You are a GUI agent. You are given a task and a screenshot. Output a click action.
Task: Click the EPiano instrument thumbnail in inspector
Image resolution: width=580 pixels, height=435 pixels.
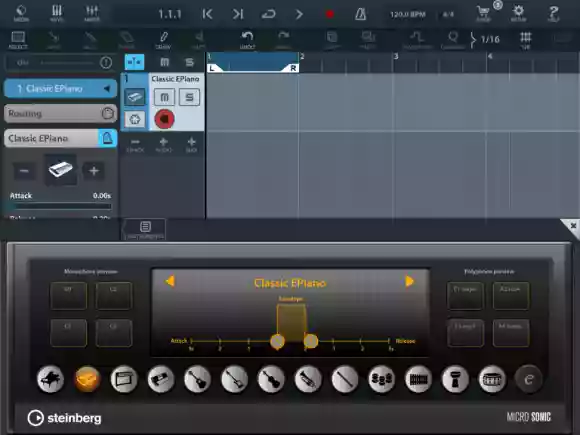pos(60,170)
